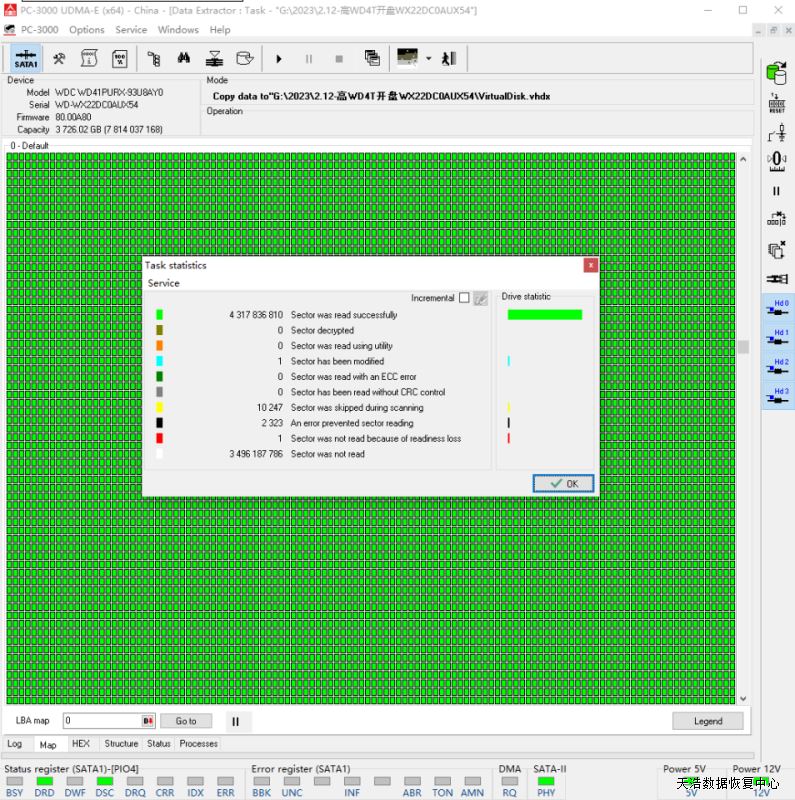Open the Legend button
This screenshot has width=795, height=800.
point(707,721)
